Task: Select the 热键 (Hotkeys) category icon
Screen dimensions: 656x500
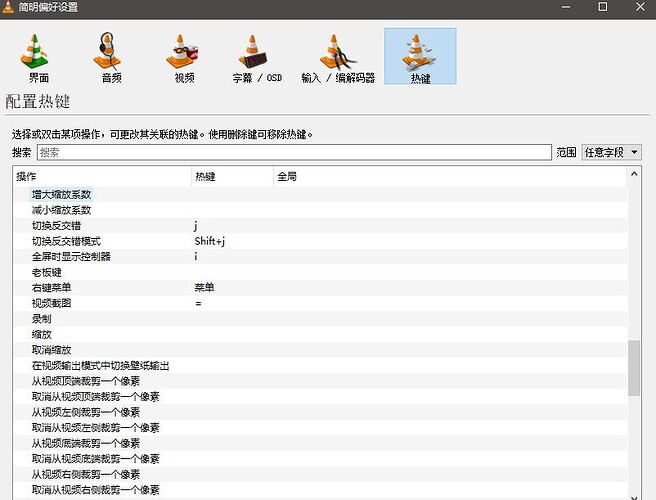Action: tap(420, 57)
